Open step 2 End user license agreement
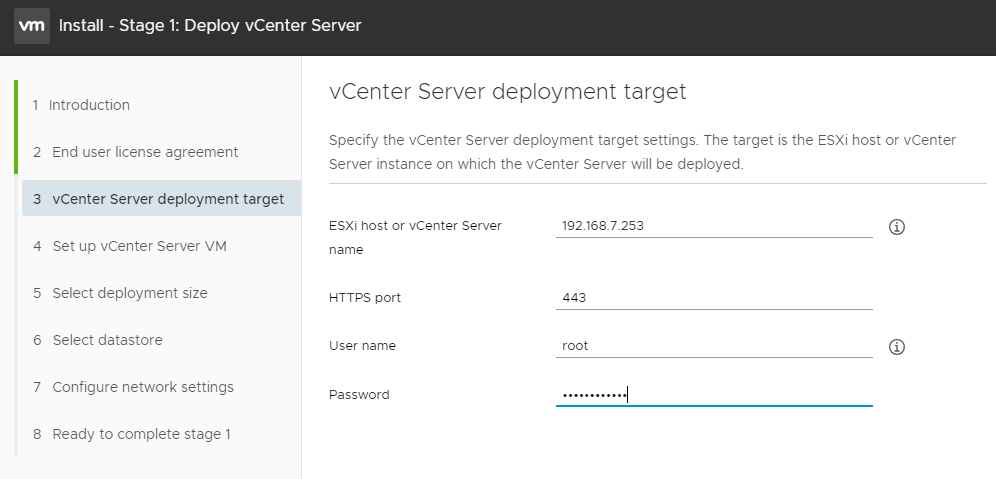Viewport: 996px width, 479px height. point(136,152)
